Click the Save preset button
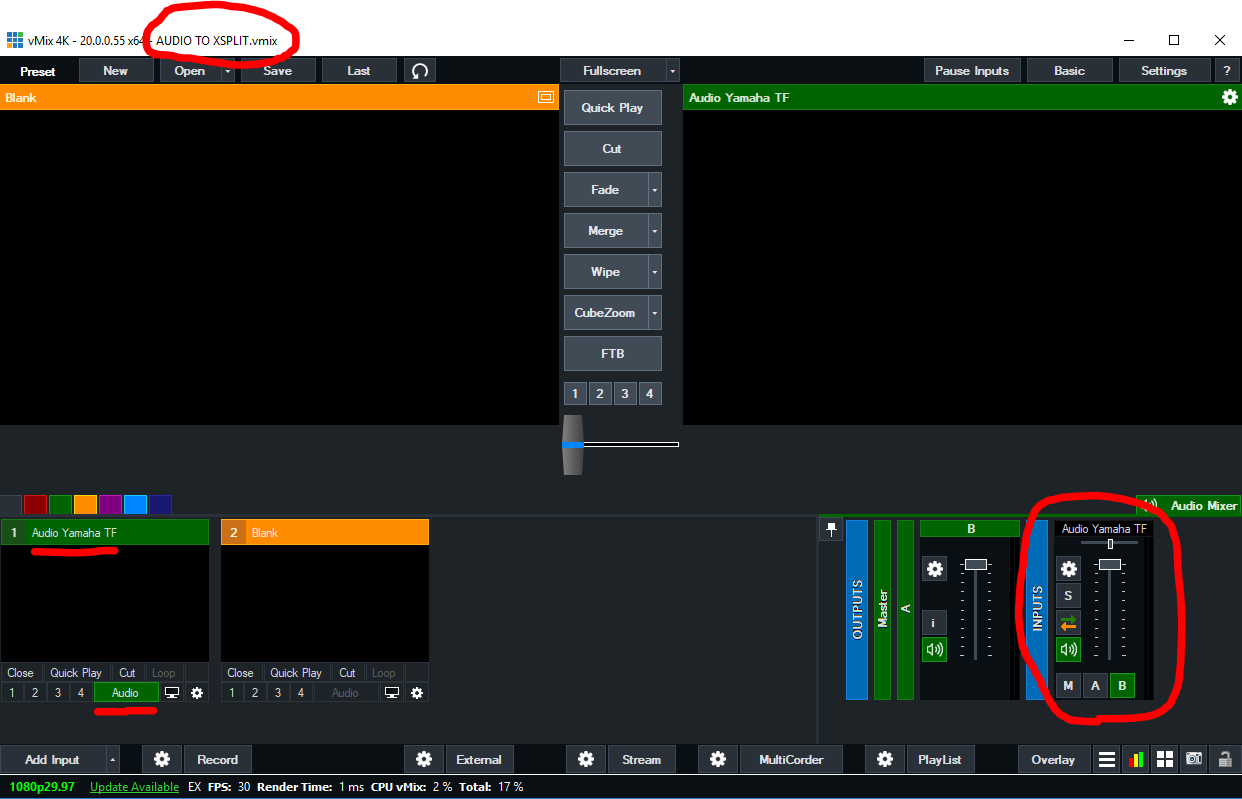 coord(278,70)
